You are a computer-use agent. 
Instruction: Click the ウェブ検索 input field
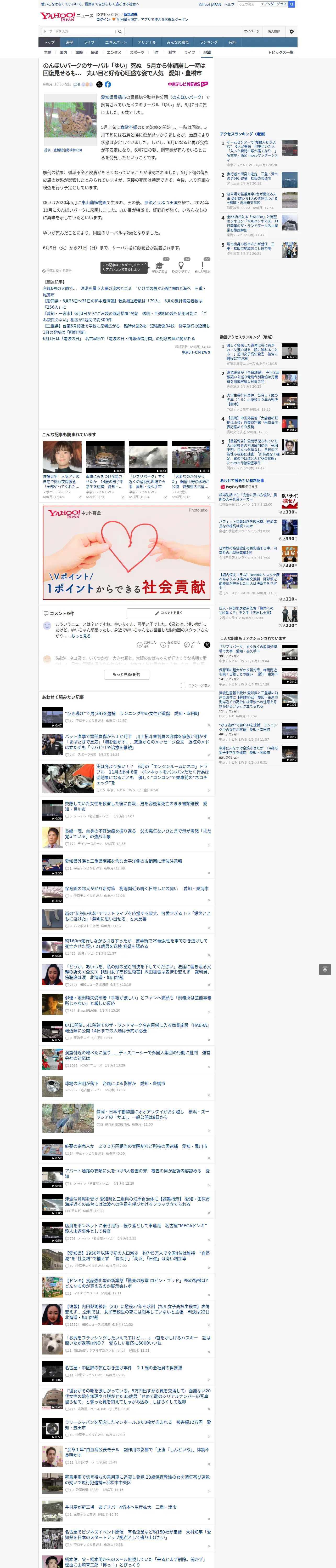pos(249,4)
